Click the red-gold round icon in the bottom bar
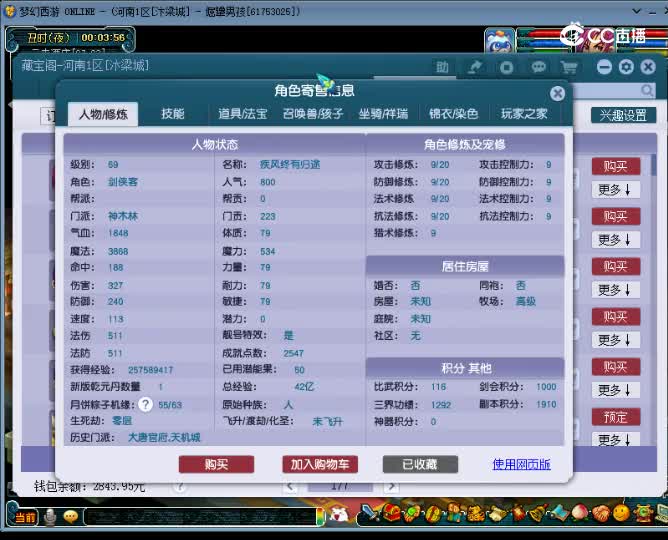The image size is (668, 540). pos(432,513)
